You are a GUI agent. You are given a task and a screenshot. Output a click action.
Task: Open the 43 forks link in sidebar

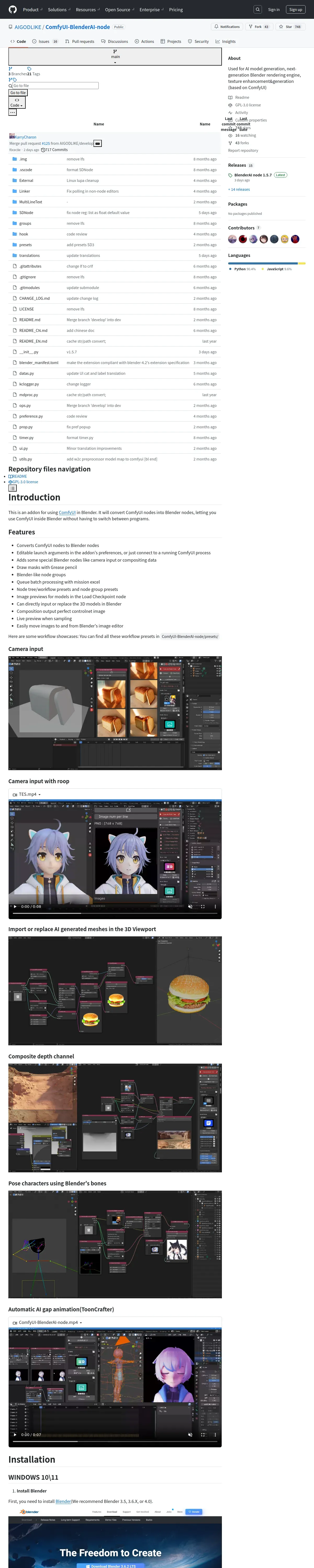pyautogui.click(x=238, y=143)
